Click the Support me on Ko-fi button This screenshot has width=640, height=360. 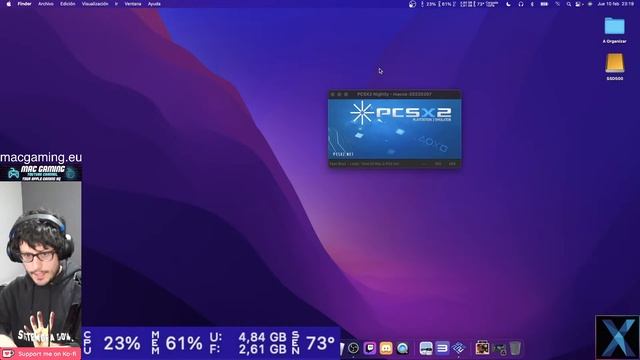[40, 354]
